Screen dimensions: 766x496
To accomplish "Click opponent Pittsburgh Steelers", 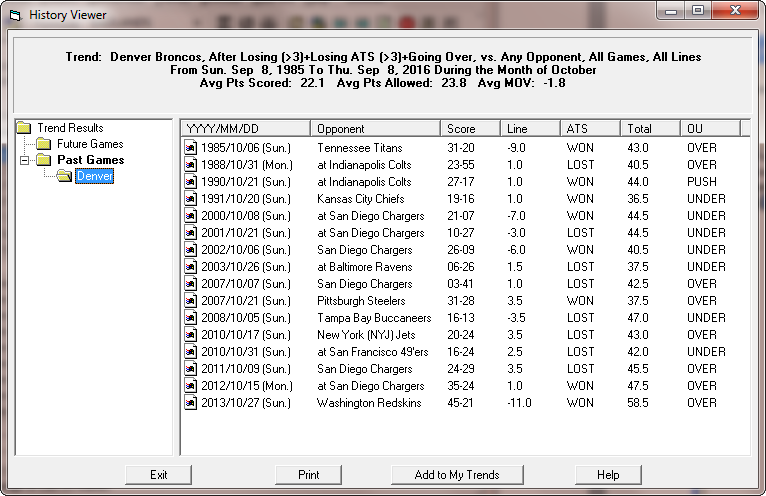I will [361, 301].
